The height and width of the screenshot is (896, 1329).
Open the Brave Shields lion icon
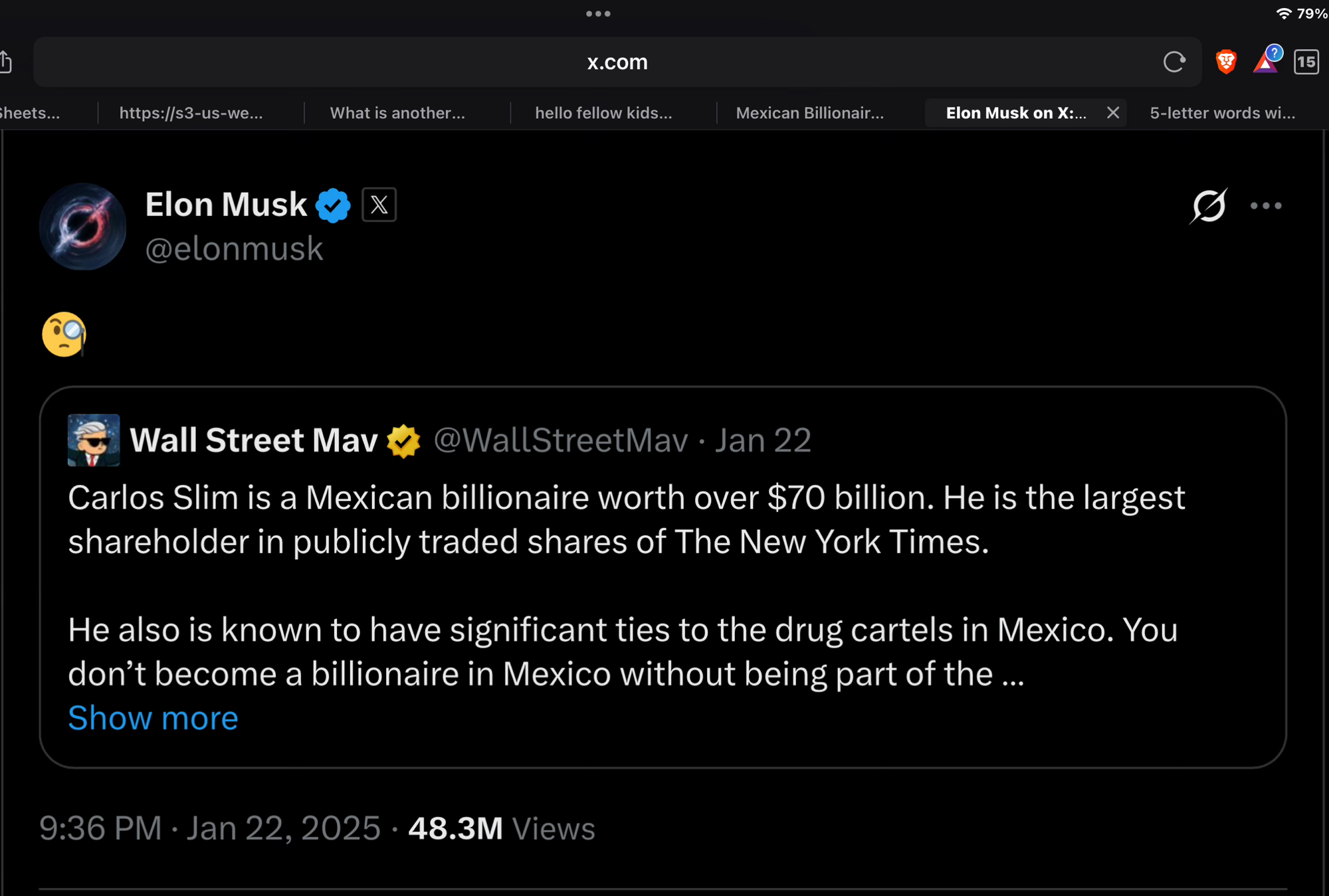pos(1226,62)
